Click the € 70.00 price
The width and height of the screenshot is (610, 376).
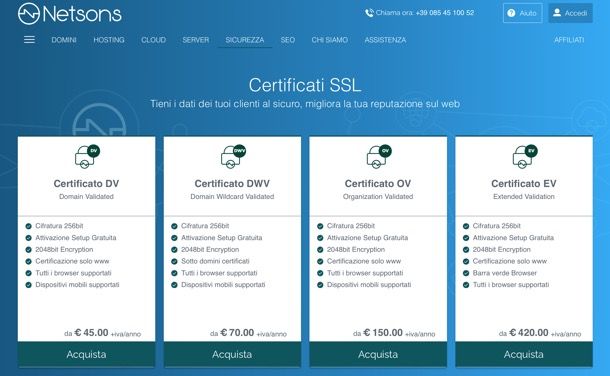237,333
